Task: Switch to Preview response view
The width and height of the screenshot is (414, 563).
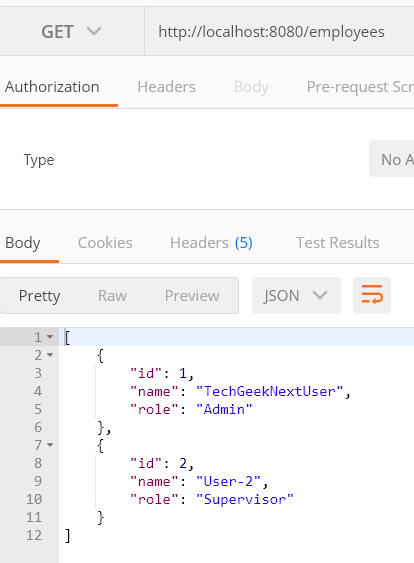Action: pyautogui.click(x=192, y=296)
